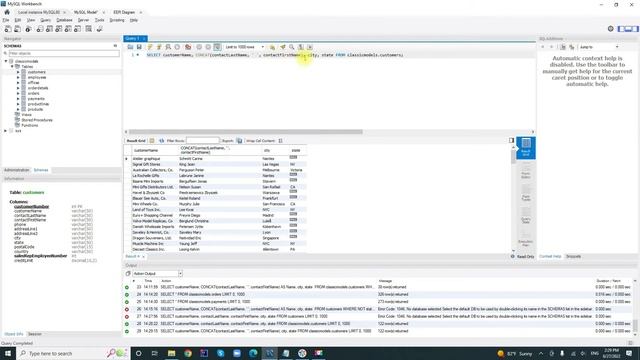This screenshot has height=360, width=640.
Task: Click the create new schema toolbar icon
Action: point(40,29)
